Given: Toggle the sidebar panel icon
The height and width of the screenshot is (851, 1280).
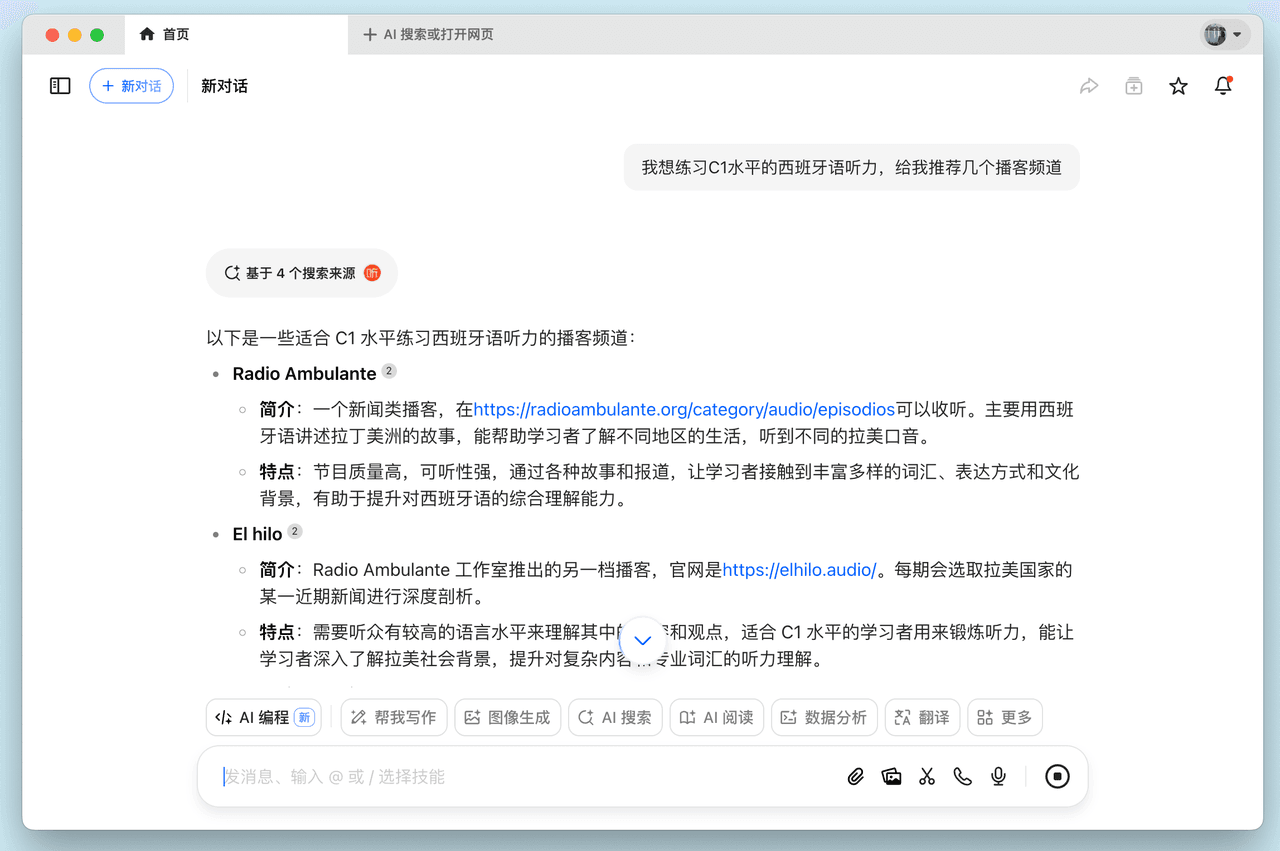Looking at the screenshot, I should (60, 86).
